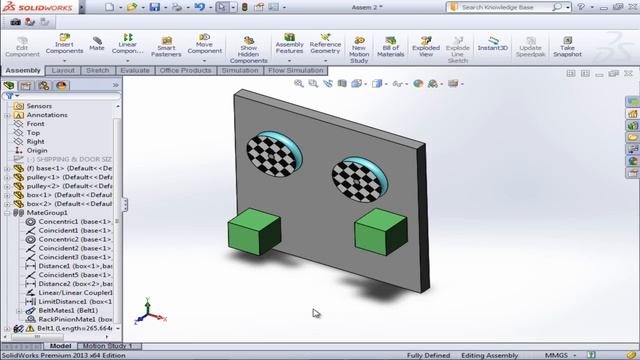The height and width of the screenshot is (360, 640).
Task: Switch to the Simulation tab
Action: [240, 71]
